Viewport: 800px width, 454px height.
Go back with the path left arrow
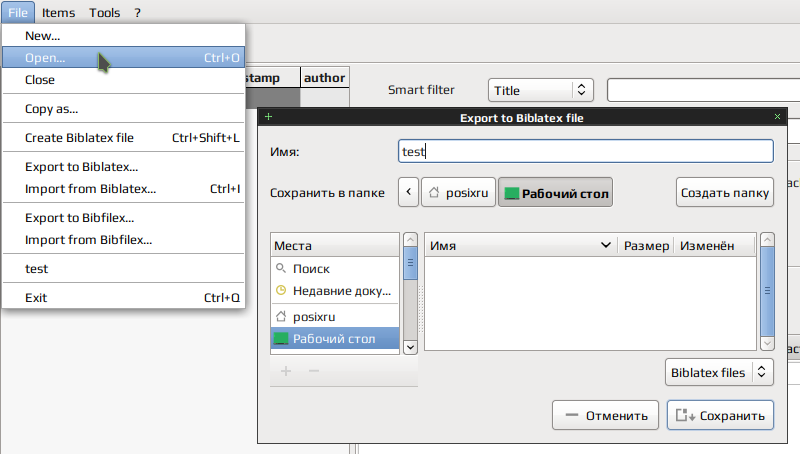click(x=408, y=192)
